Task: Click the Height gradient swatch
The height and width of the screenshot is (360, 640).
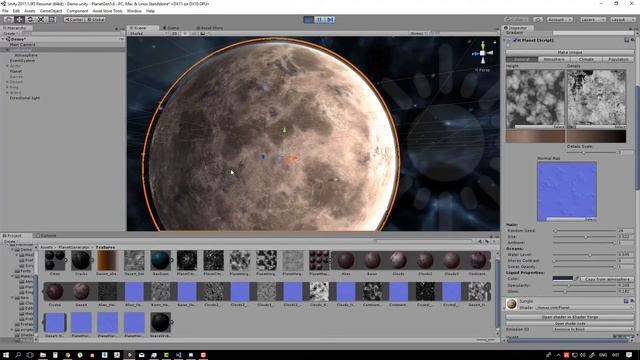Action: (536, 136)
